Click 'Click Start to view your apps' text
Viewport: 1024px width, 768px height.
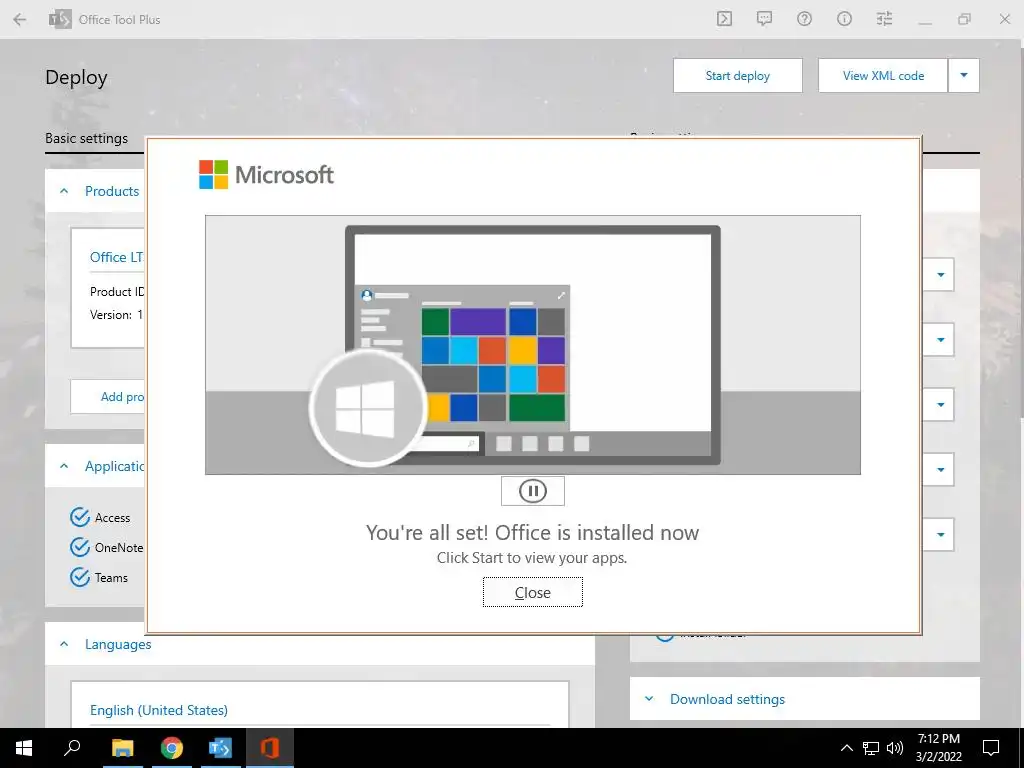click(532, 558)
